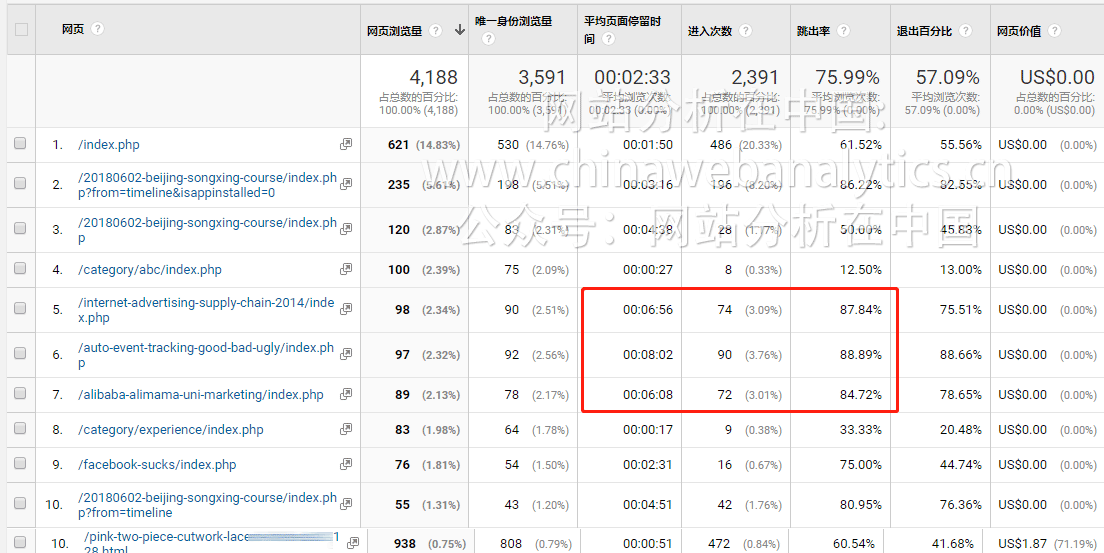Tick the checkbox for row 1 /index.php
Viewport: 1104px width, 553px height.
20,144
